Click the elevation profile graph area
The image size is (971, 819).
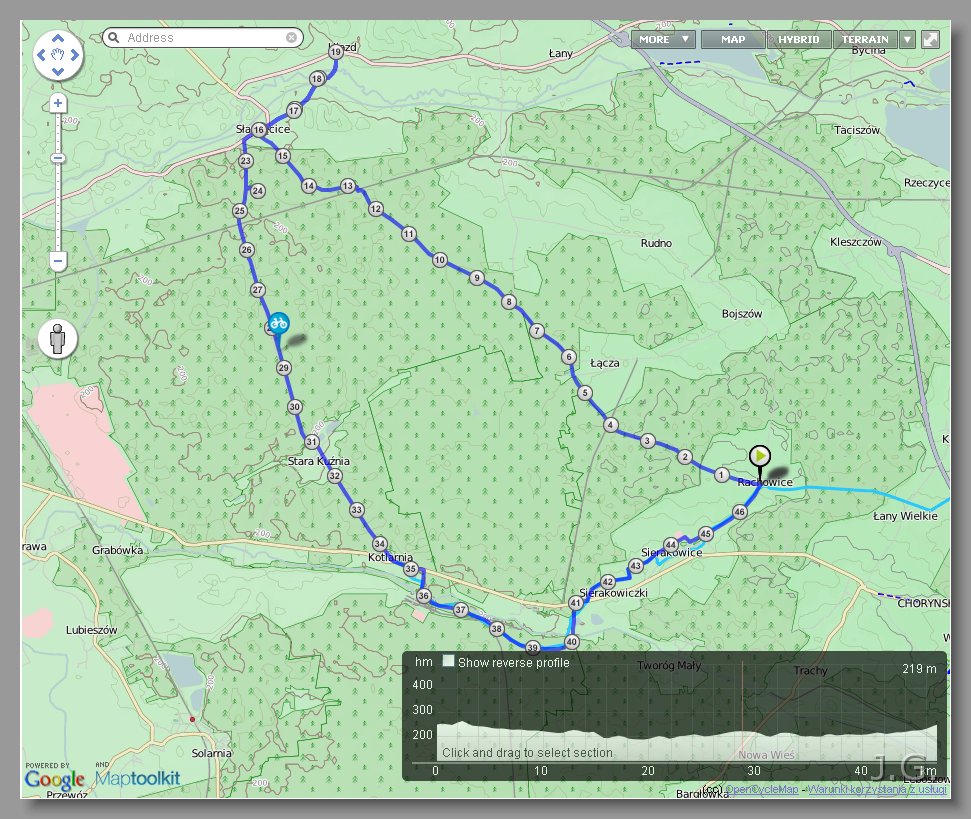coord(686,742)
